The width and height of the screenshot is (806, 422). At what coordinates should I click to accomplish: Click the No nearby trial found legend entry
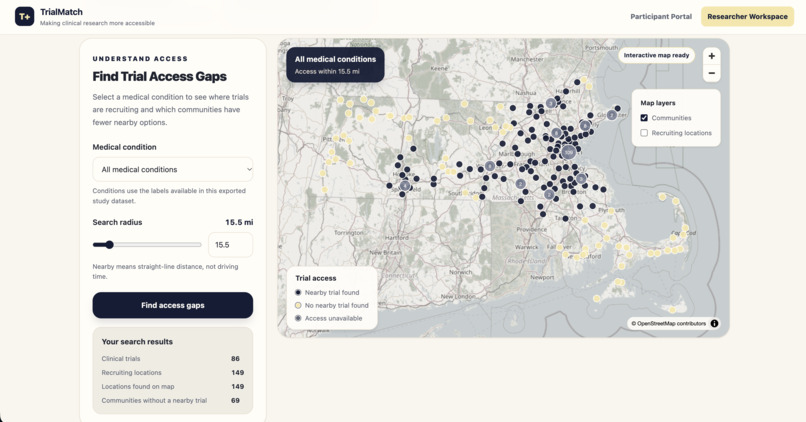pyautogui.click(x=332, y=305)
